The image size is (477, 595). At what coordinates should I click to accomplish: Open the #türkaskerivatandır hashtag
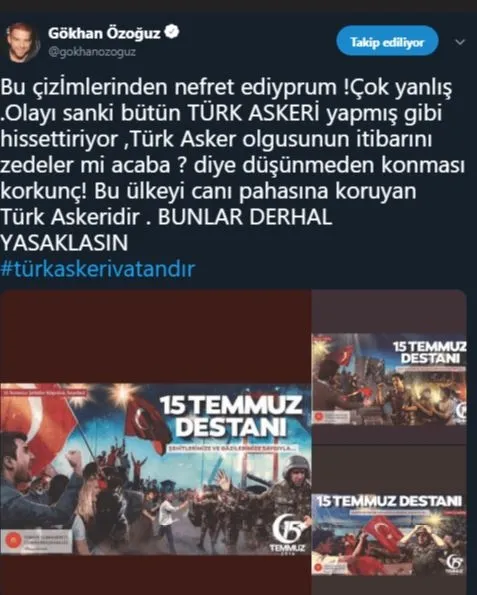pyautogui.click(x=98, y=269)
